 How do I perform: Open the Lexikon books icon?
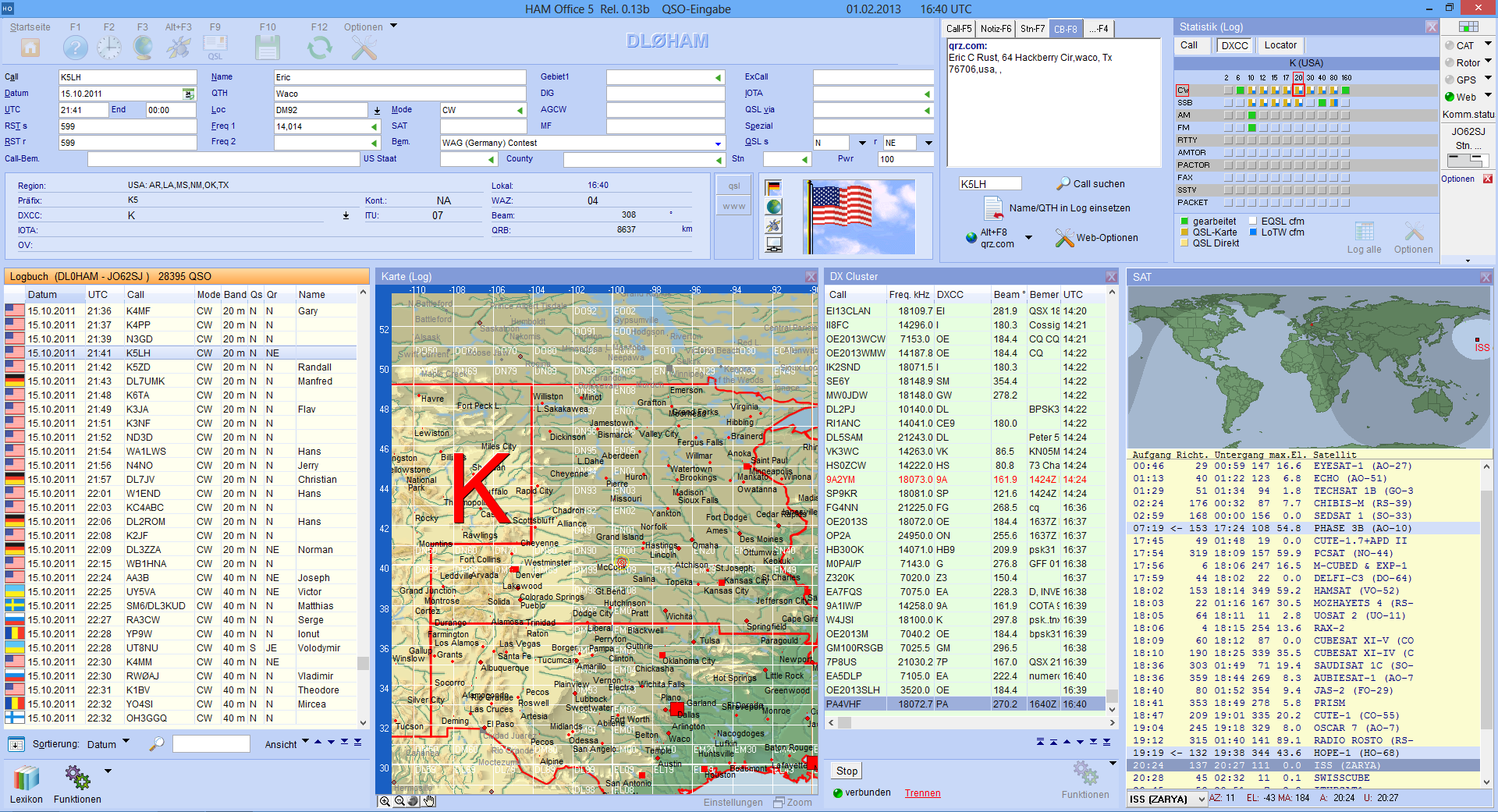(27, 778)
